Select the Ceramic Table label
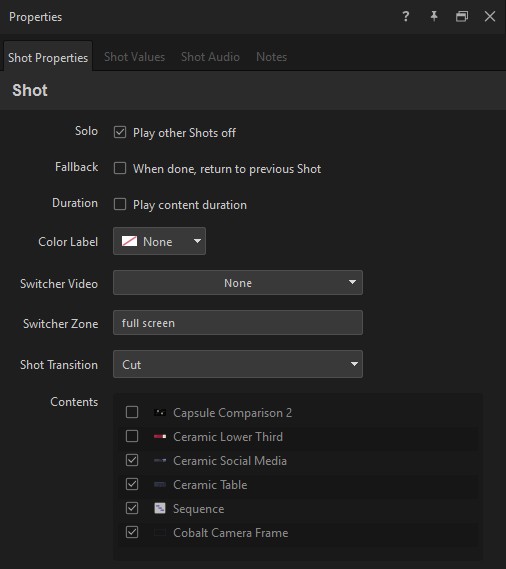 click(x=210, y=484)
